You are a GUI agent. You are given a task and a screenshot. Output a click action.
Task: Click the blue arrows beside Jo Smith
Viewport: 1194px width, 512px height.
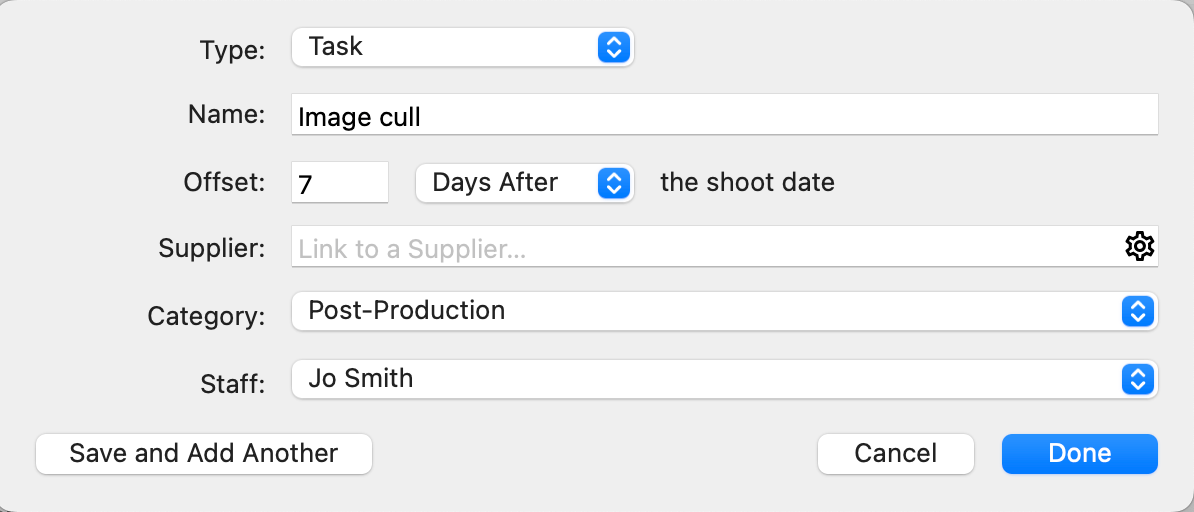pos(1136,379)
